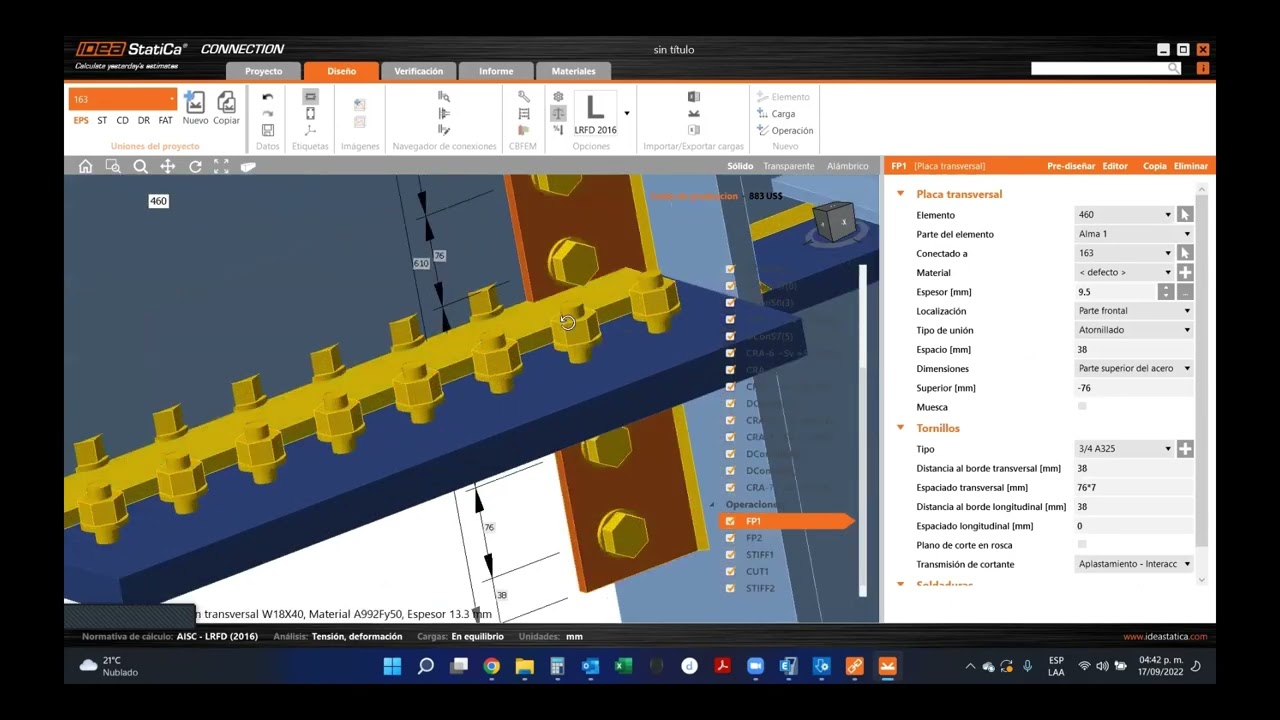Open CBFEM wrench settings icon
The height and width of the screenshot is (720, 1280).
point(523,97)
